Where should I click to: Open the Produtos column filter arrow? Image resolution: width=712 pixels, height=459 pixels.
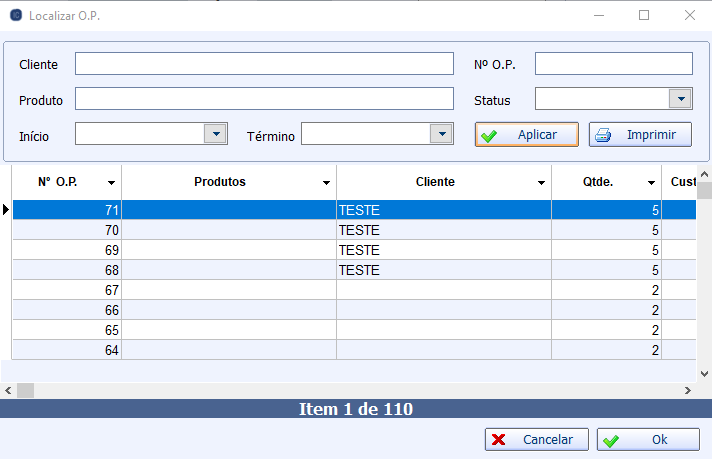point(326,183)
